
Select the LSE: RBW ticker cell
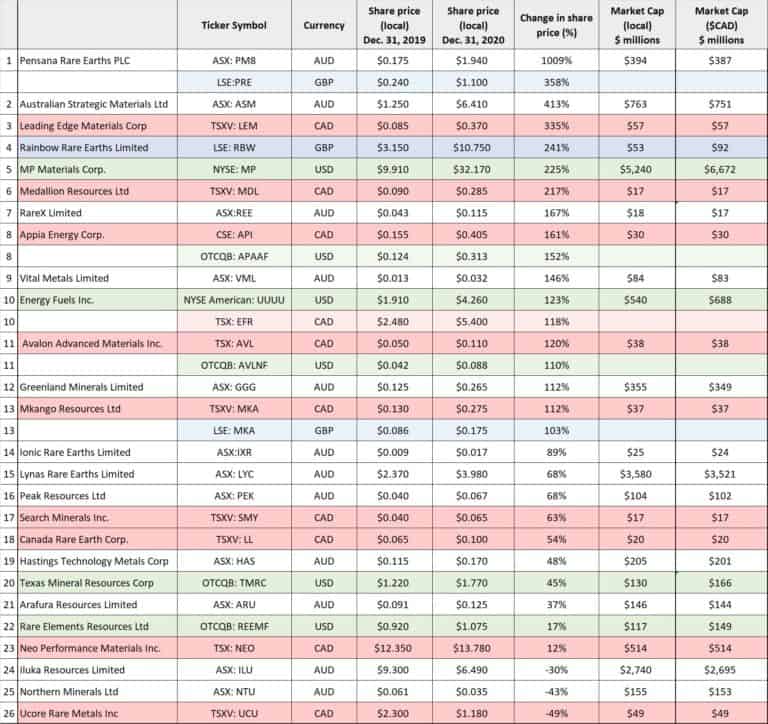pyautogui.click(x=234, y=147)
